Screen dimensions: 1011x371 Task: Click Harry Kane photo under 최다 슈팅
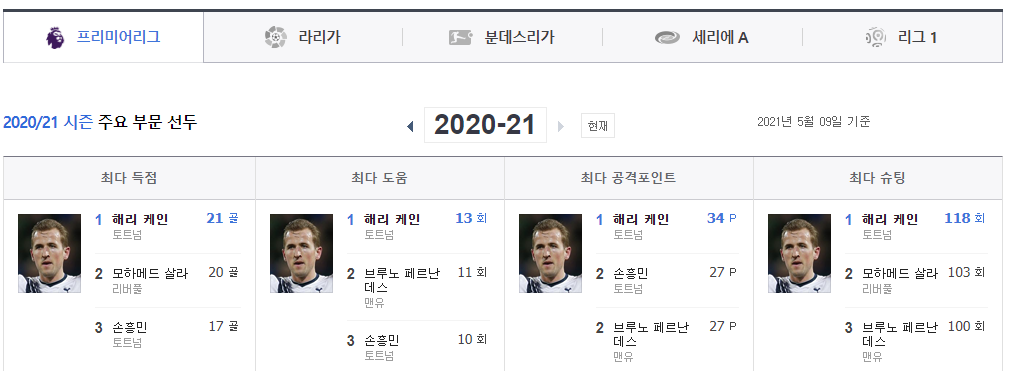point(800,254)
